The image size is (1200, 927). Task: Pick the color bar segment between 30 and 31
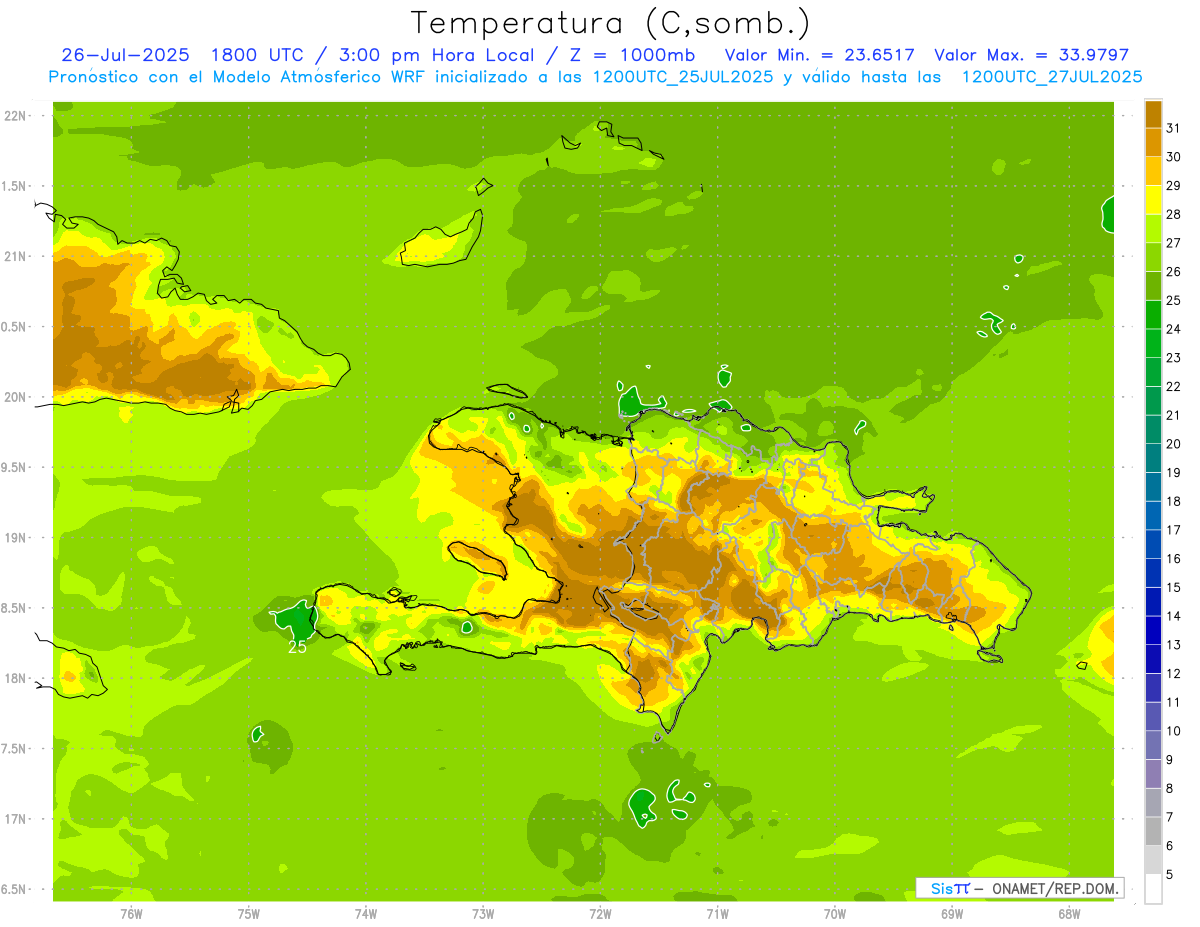(x=1153, y=143)
